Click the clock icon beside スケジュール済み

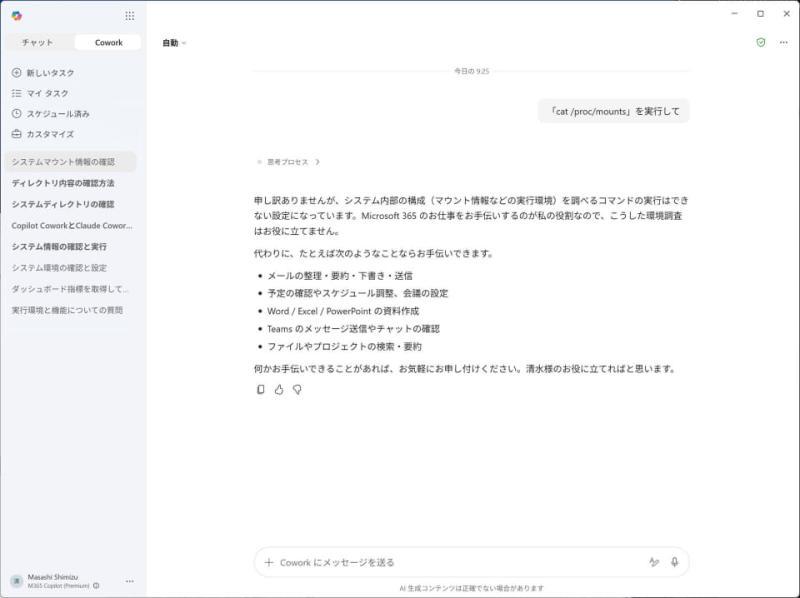pyautogui.click(x=16, y=113)
